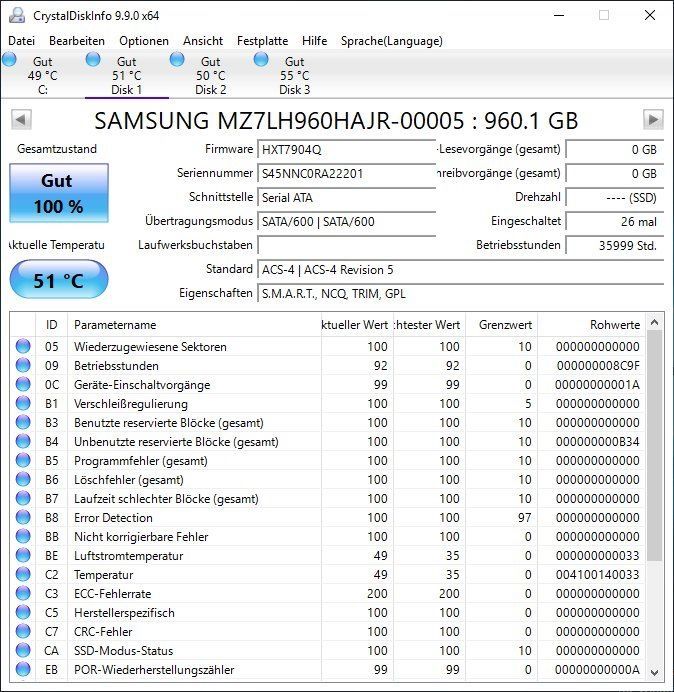Screen dimensions: 674x692
Task: Click scrollbar down arrow in attribute list
Action: (x=655, y=673)
